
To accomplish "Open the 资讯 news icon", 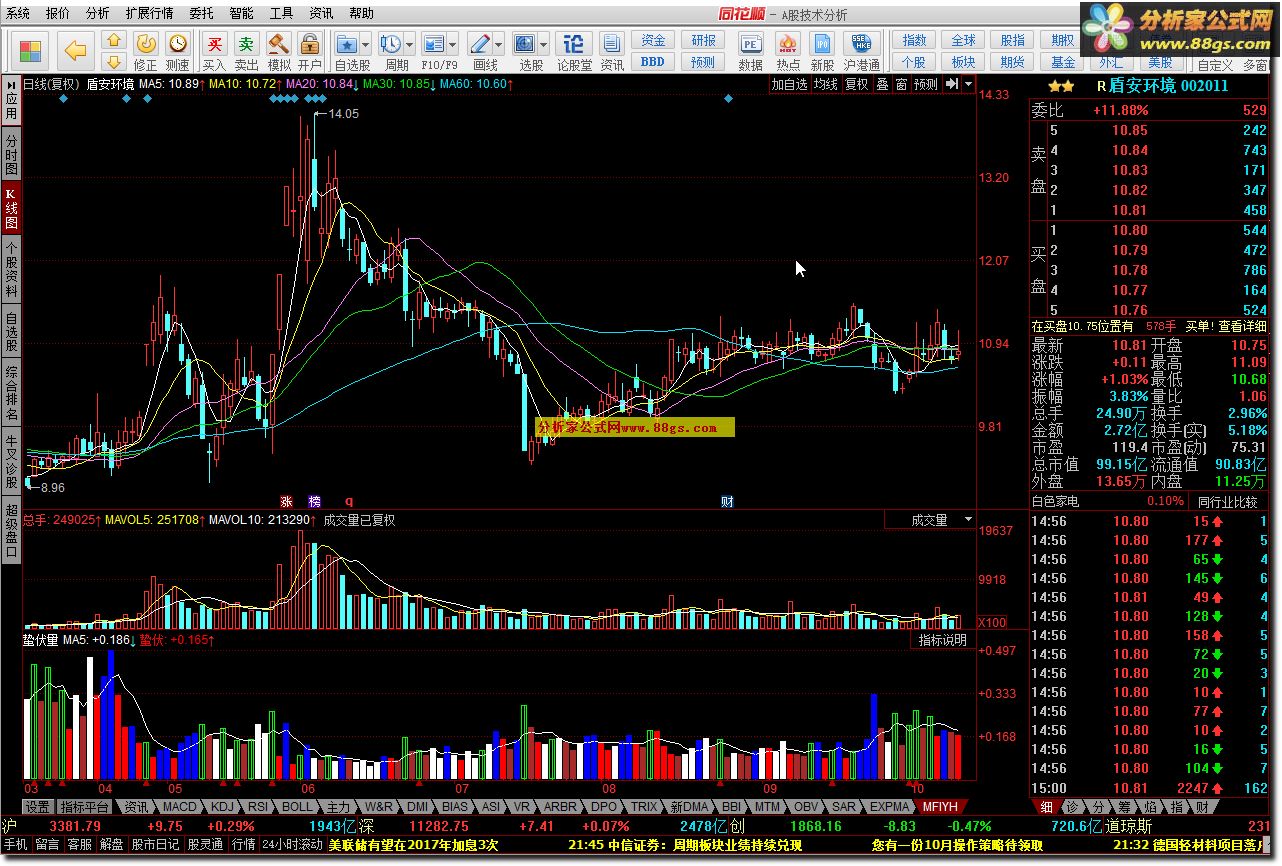I will click(x=612, y=44).
